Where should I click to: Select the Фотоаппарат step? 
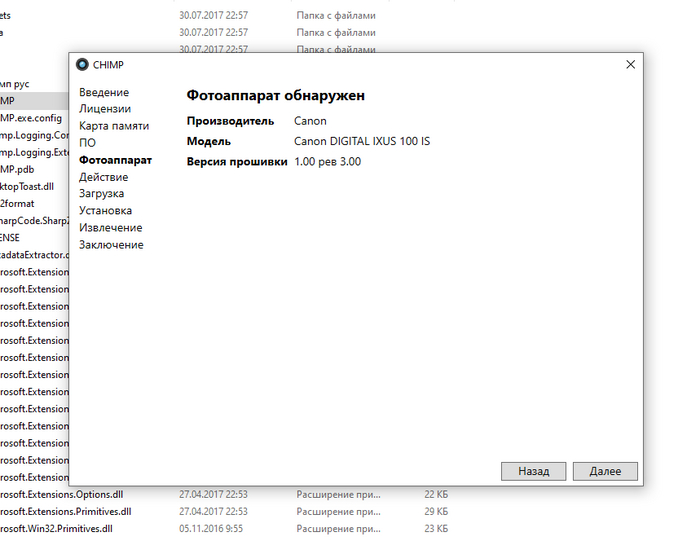pos(115,160)
